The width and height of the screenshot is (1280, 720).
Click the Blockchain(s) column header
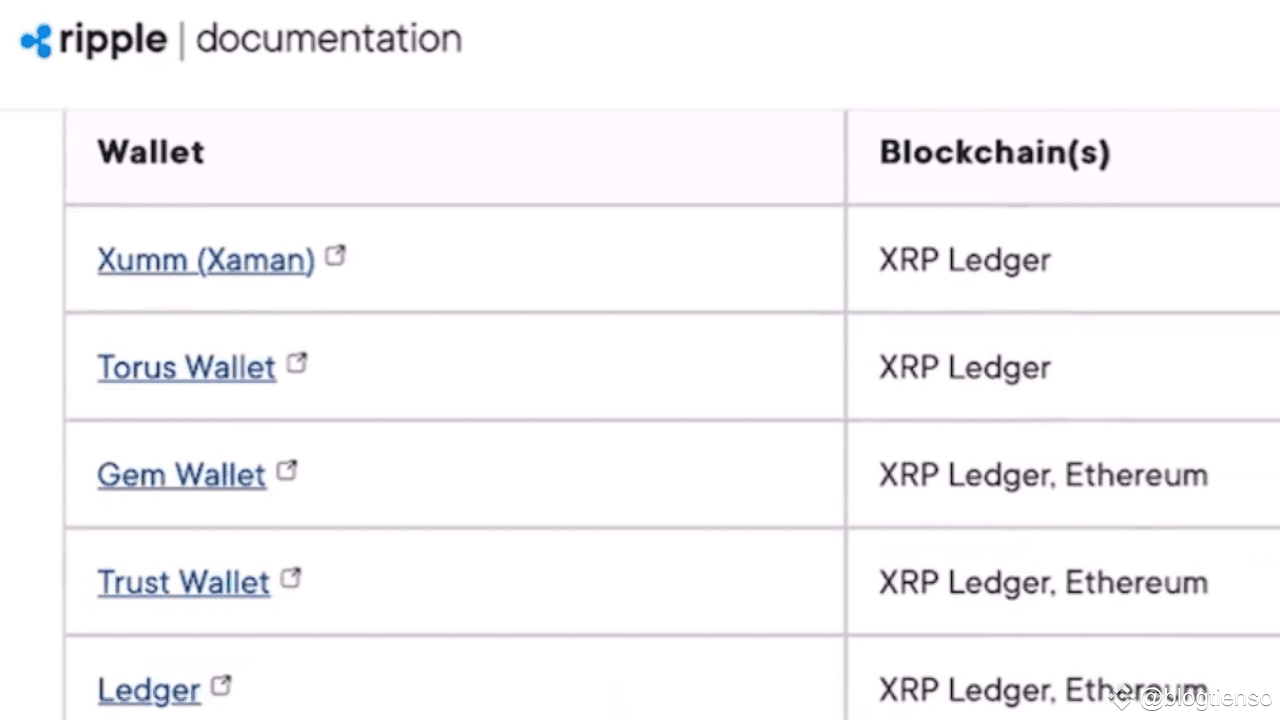[x=994, y=152]
